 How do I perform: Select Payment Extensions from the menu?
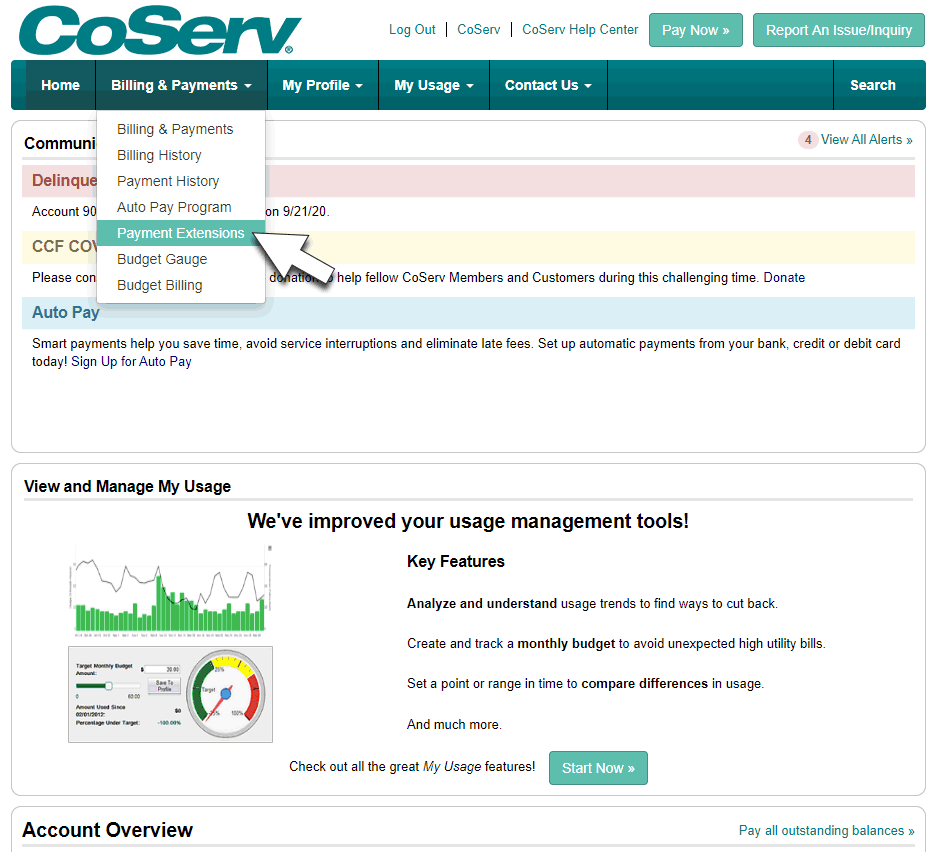click(x=180, y=233)
